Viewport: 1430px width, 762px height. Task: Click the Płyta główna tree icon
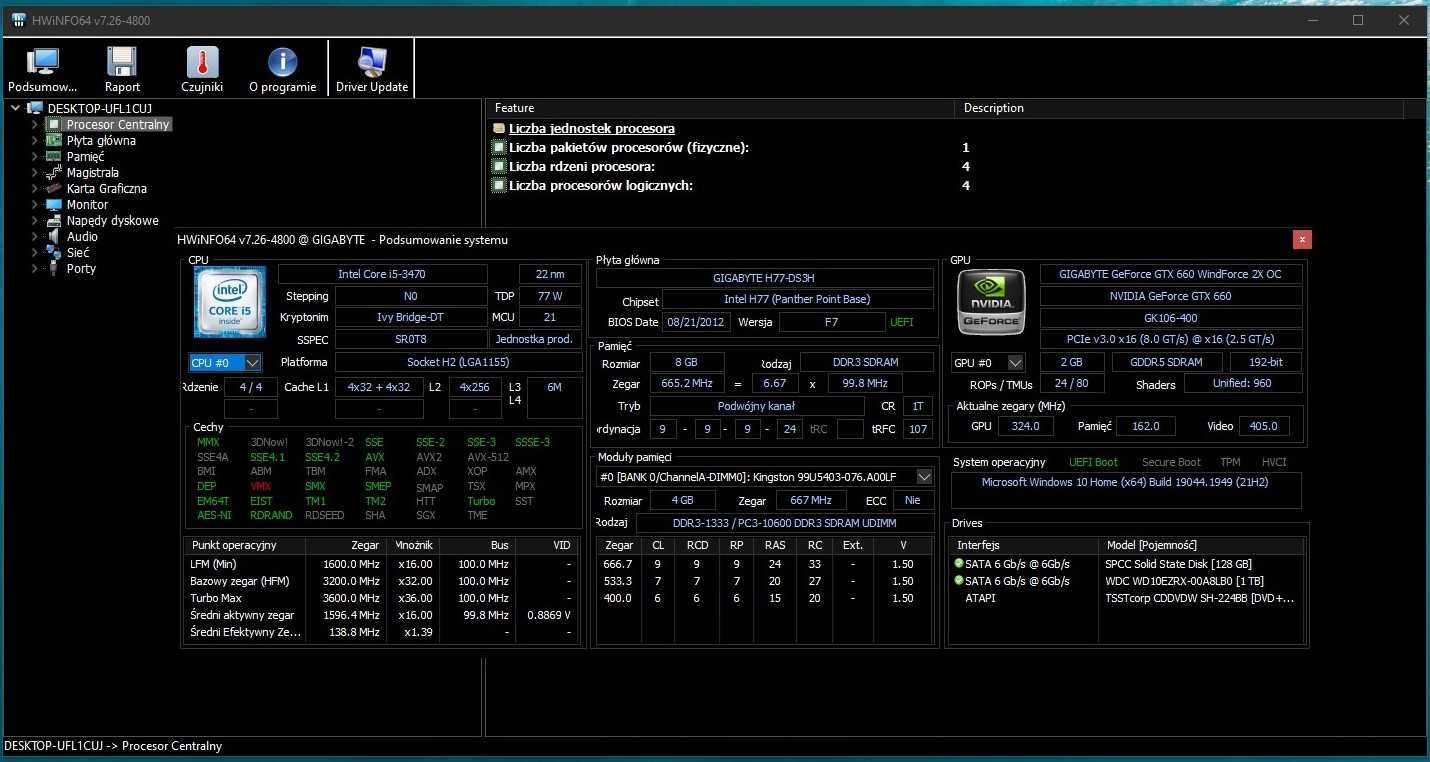pyautogui.click(x=54, y=141)
